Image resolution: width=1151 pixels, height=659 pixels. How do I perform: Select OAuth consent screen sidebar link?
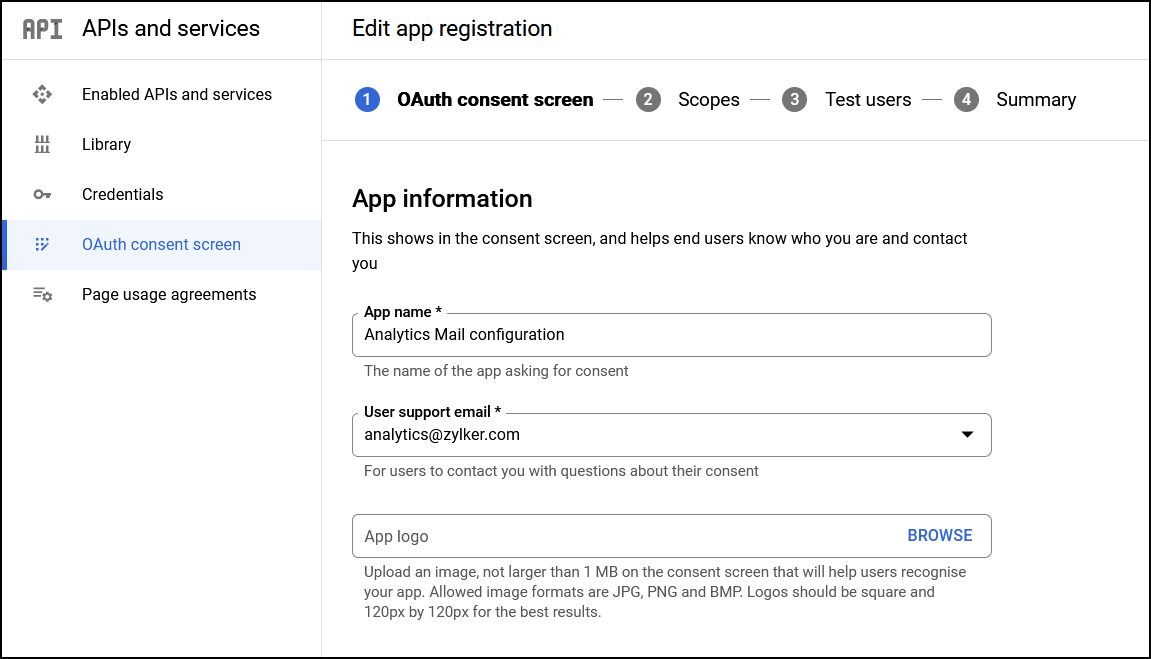(161, 244)
